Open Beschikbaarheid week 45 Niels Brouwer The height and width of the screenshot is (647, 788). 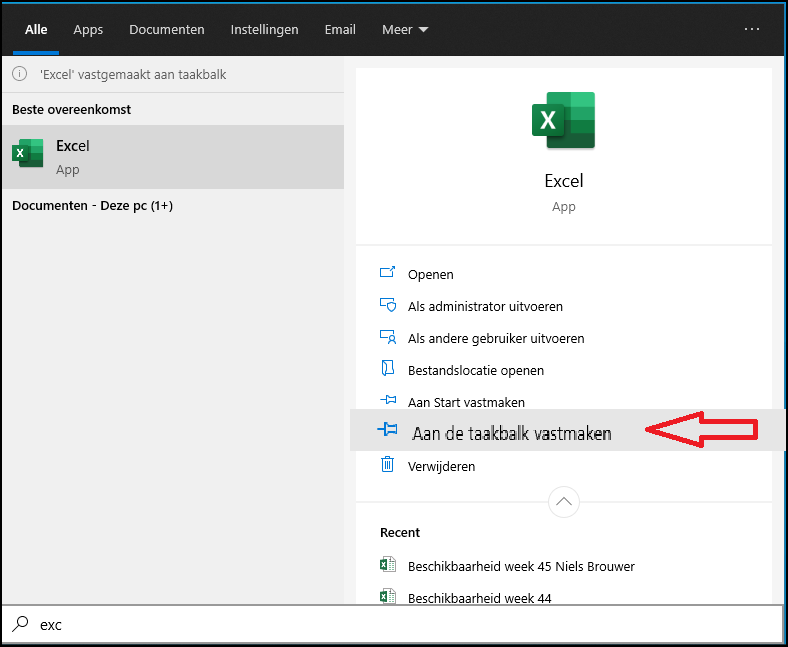click(x=521, y=567)
